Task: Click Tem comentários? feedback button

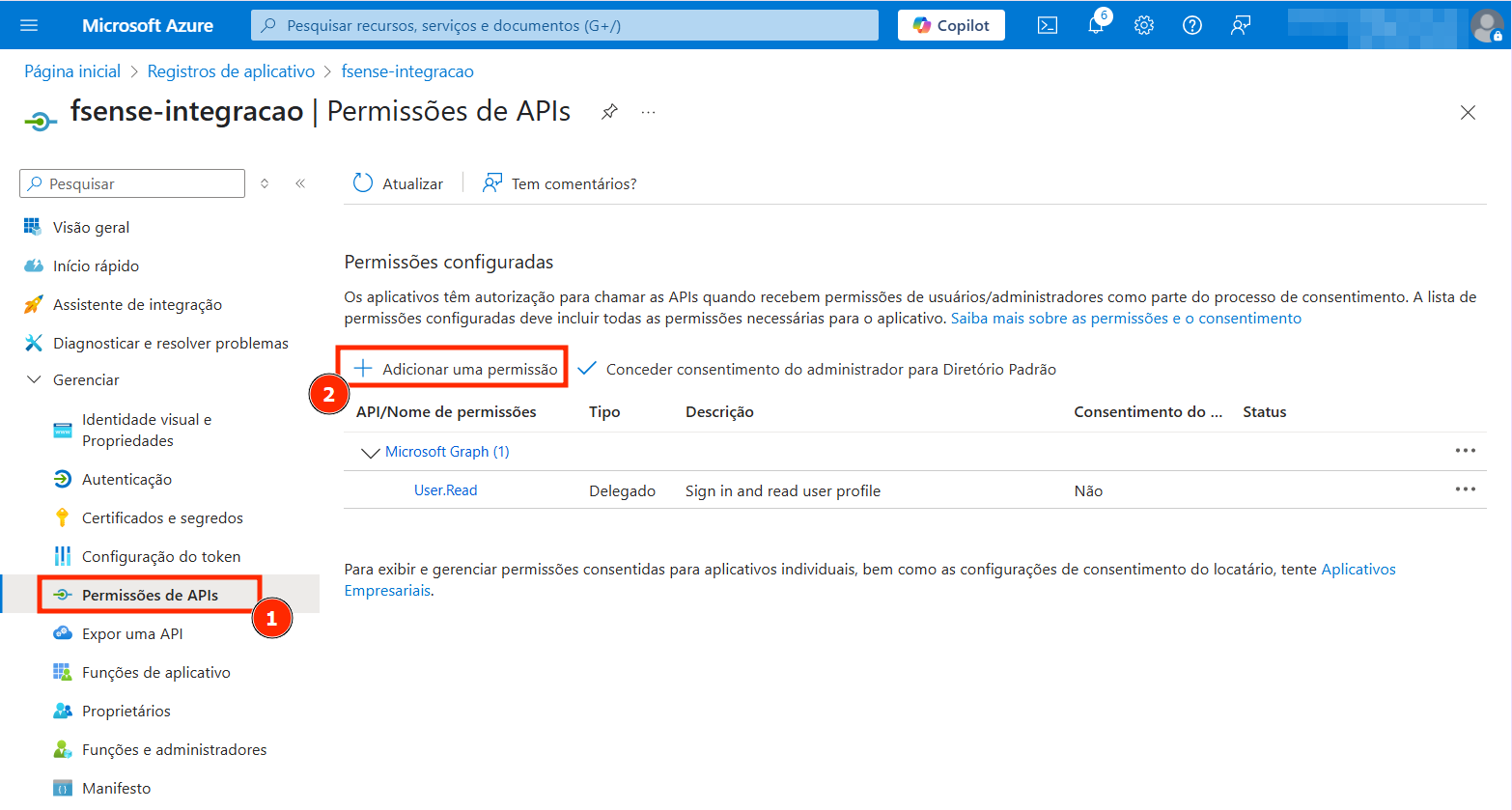Action: (x=560, y=183)
